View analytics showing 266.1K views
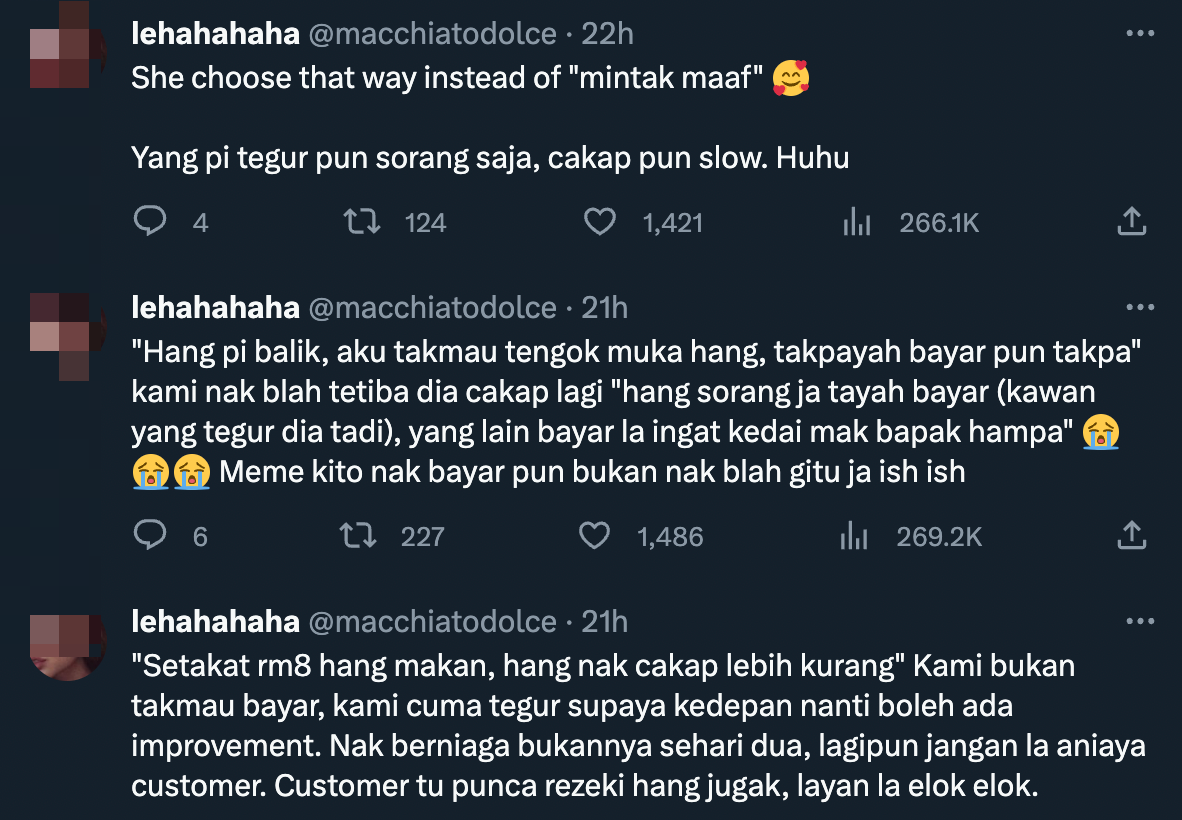1182x820 pixels. point(856,222)
